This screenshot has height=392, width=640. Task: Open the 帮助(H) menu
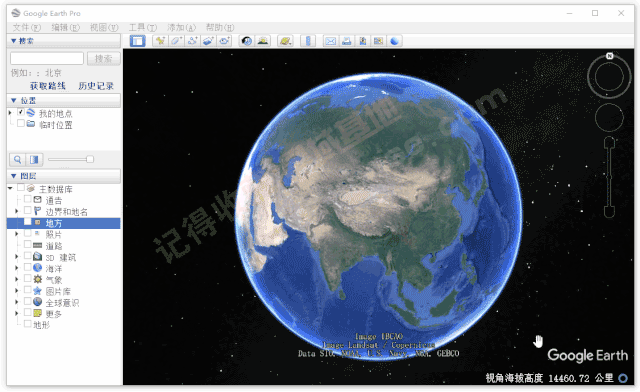pos(220,27)
